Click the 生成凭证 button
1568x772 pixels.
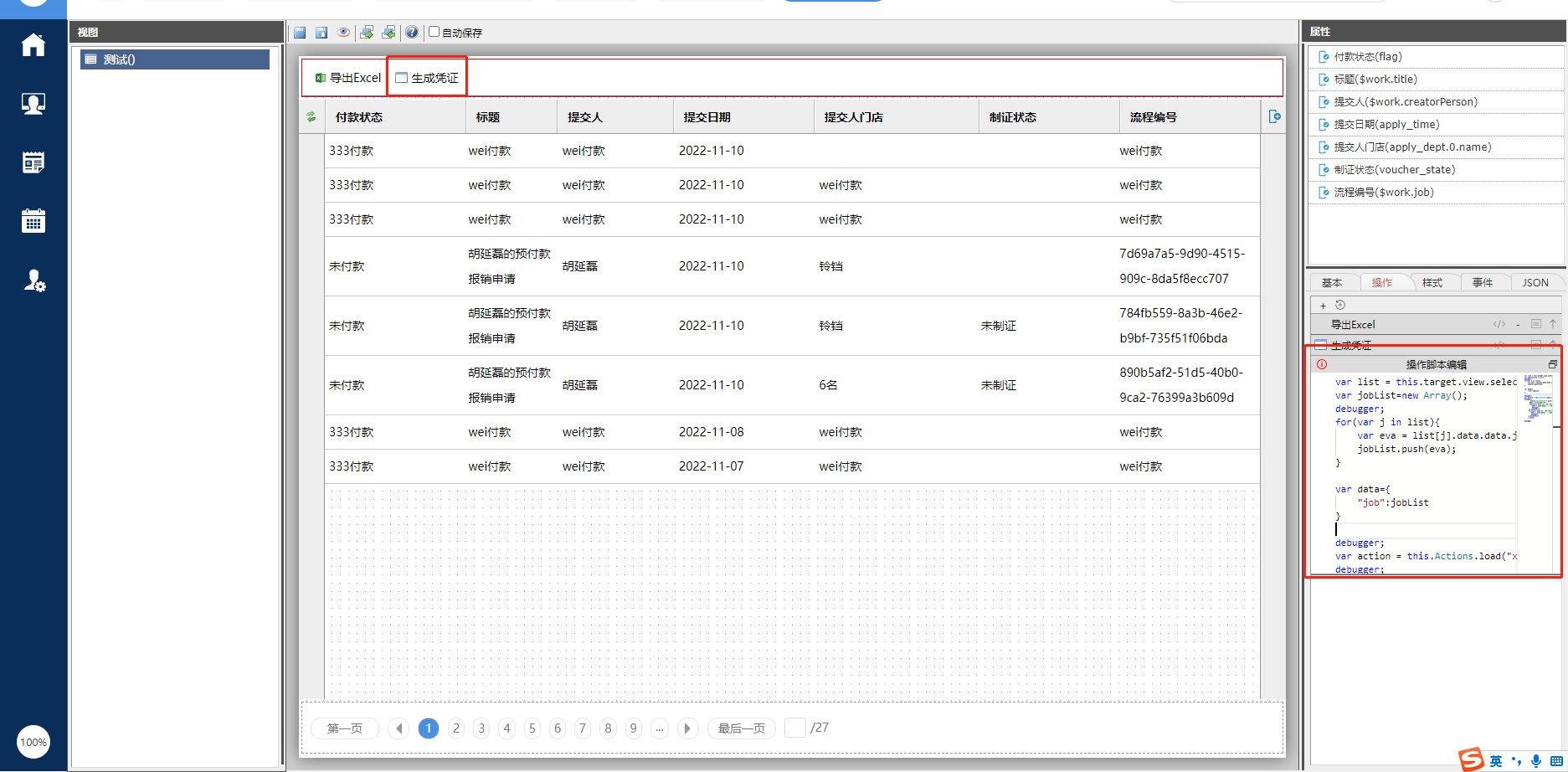click(427, 78)
